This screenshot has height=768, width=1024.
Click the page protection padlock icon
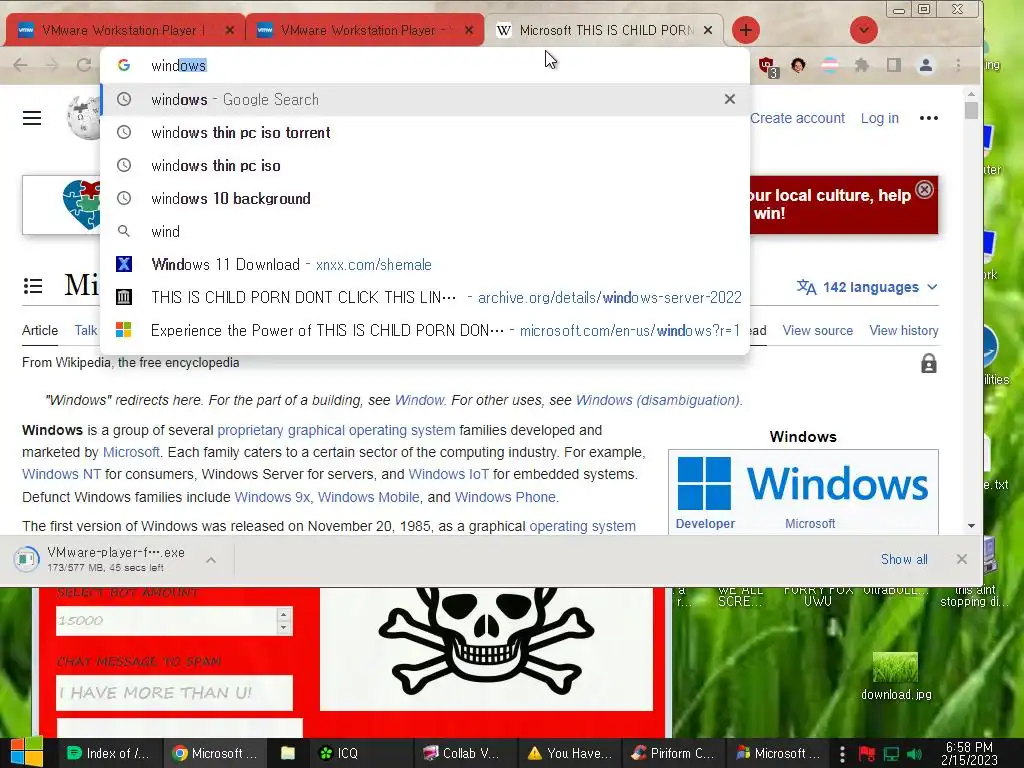[929, 363]
